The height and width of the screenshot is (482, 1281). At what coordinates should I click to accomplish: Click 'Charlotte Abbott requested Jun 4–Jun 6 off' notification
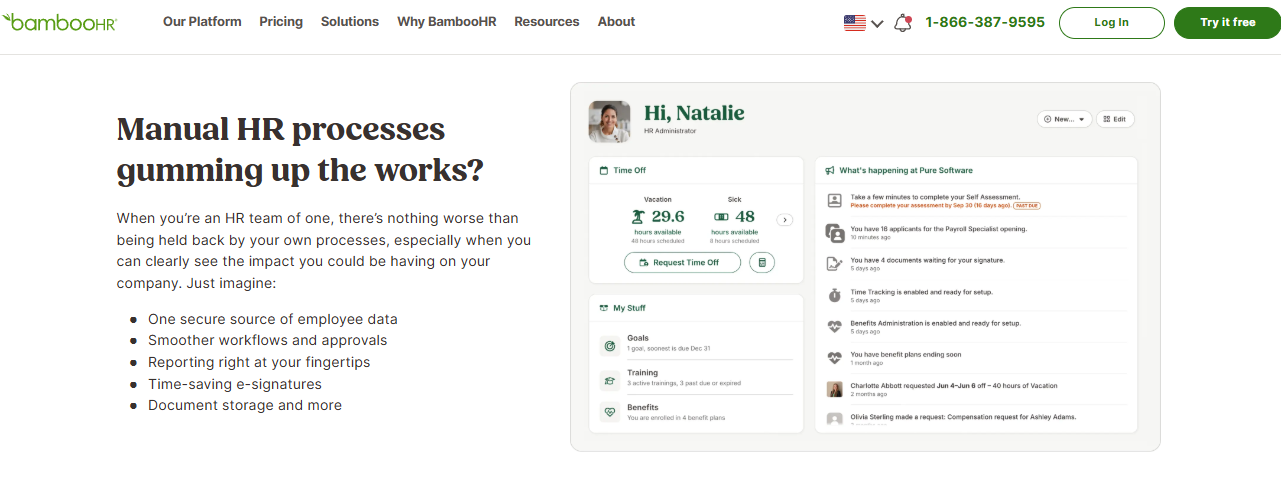click(954, 385)
